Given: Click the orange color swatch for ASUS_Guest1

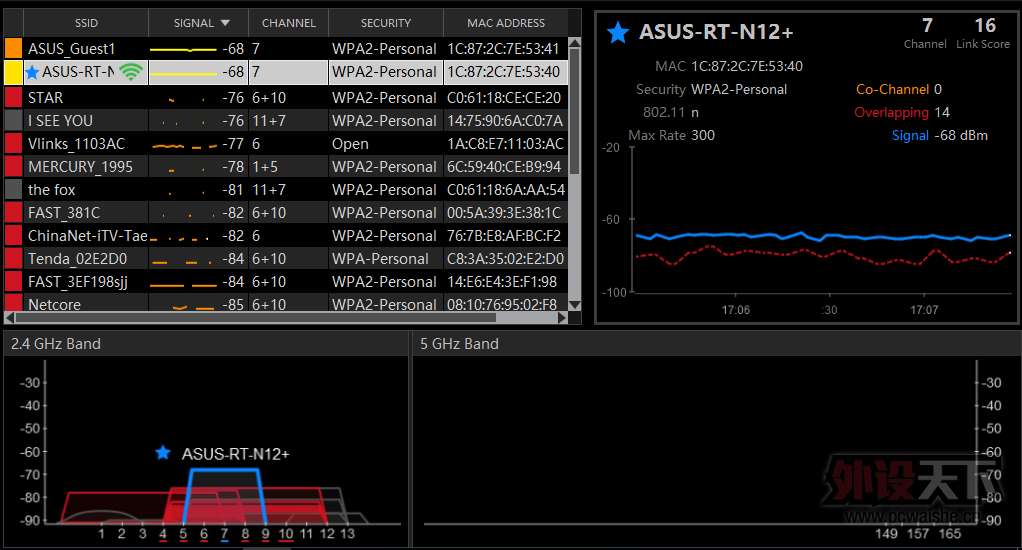Looking at the screenshot, I should coord(14,49).
